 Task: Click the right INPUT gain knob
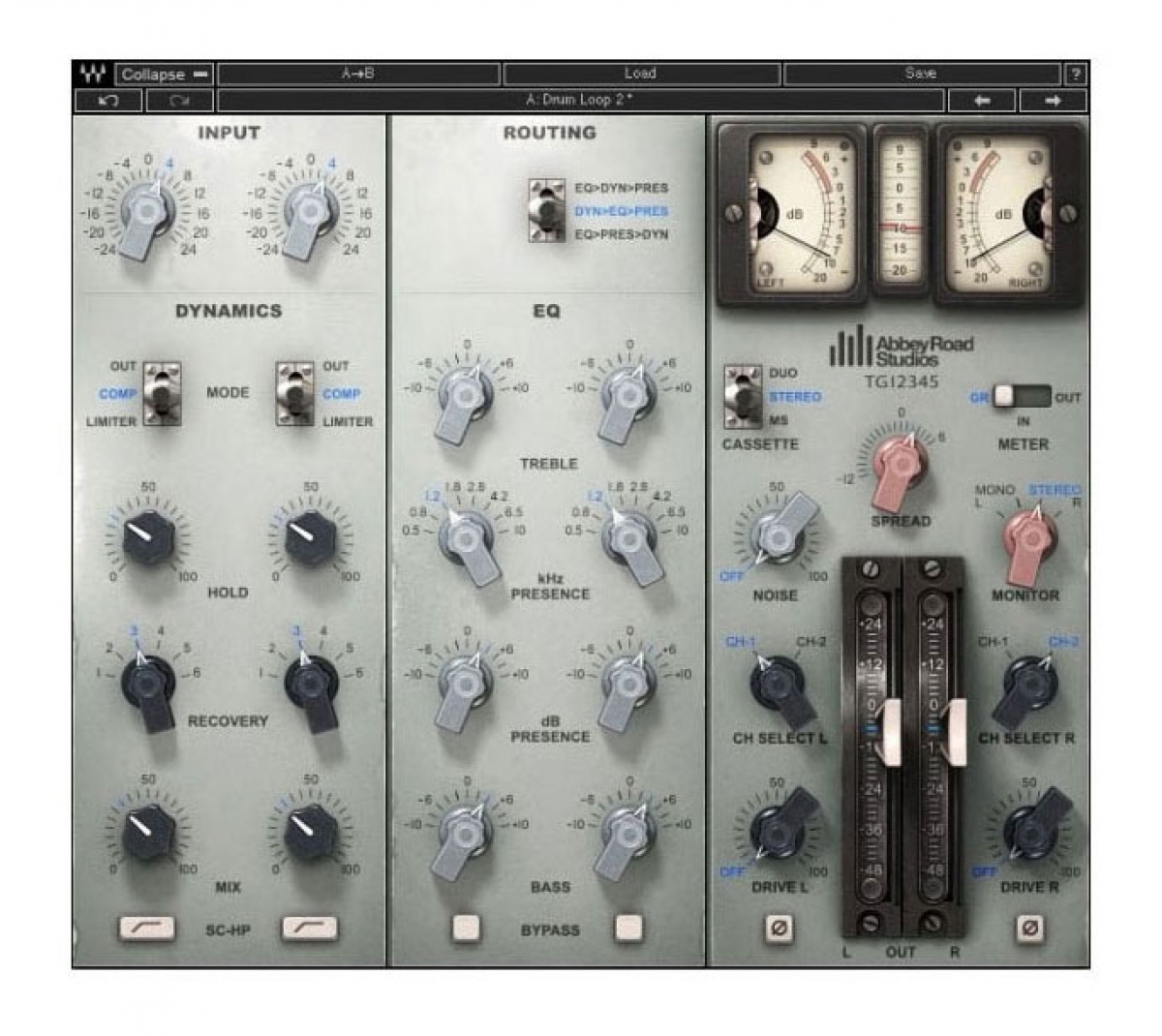310,213
